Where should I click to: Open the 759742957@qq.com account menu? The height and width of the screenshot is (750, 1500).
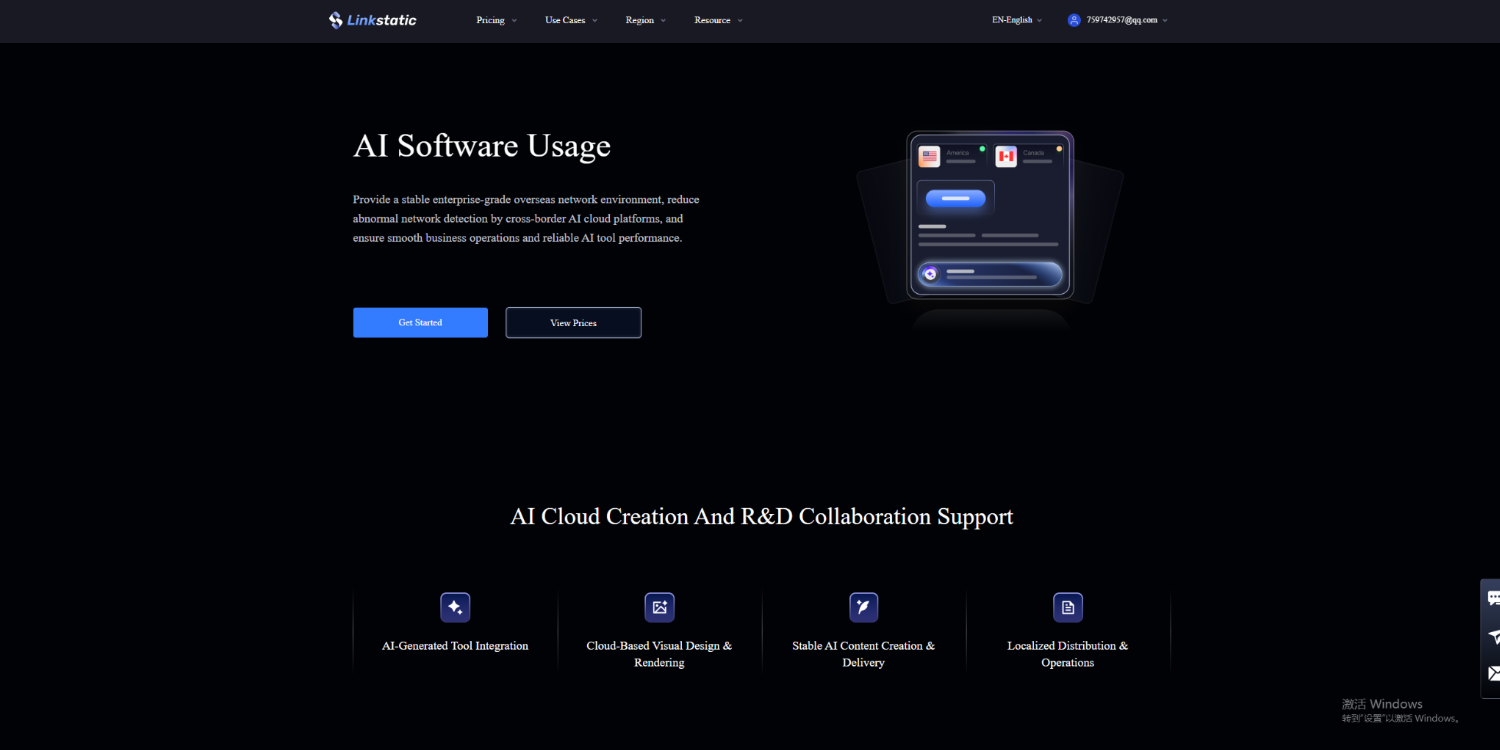tap(1127, 20)
